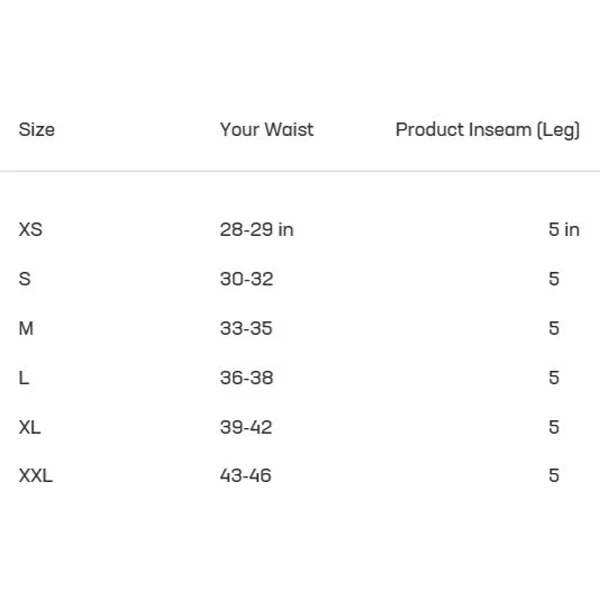
Task: Select the S size row label
Action: coord(24,279)
